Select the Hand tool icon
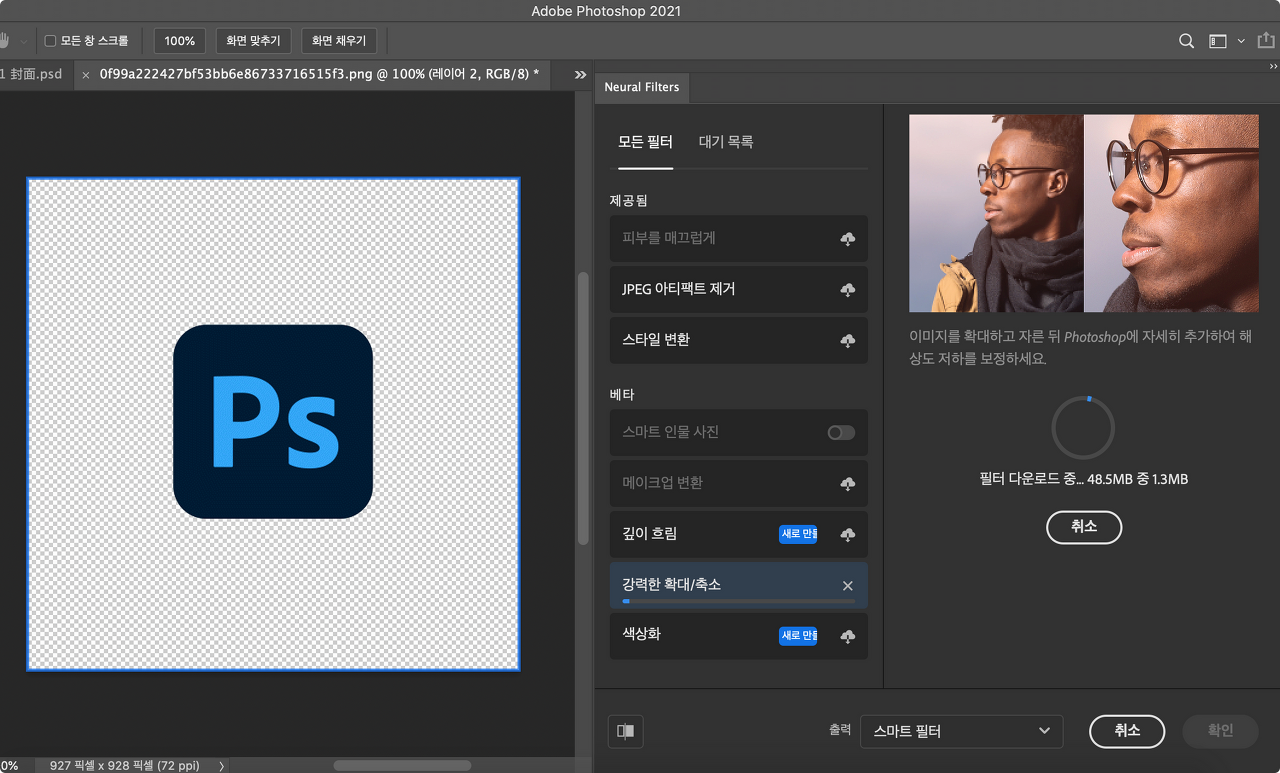Viewport: 1280px width, 773px height. [x=4, y=41]
